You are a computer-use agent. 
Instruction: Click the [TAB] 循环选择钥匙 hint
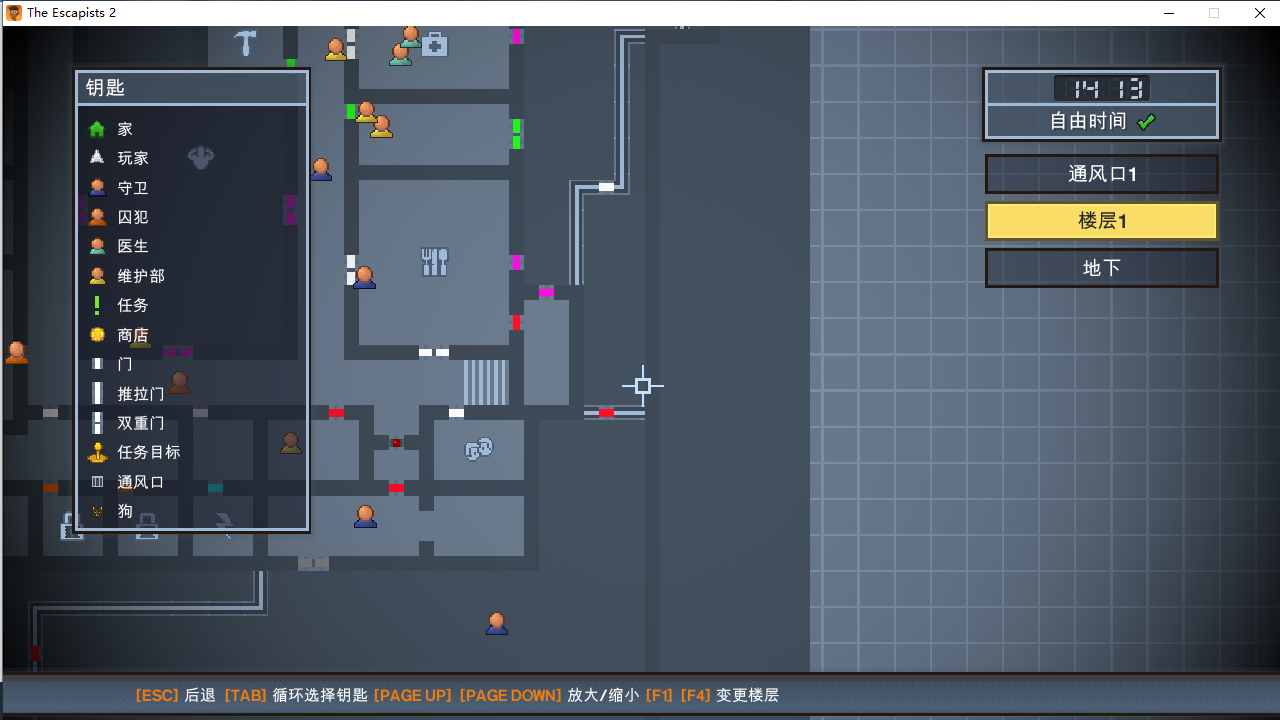[x=296, y=695]
